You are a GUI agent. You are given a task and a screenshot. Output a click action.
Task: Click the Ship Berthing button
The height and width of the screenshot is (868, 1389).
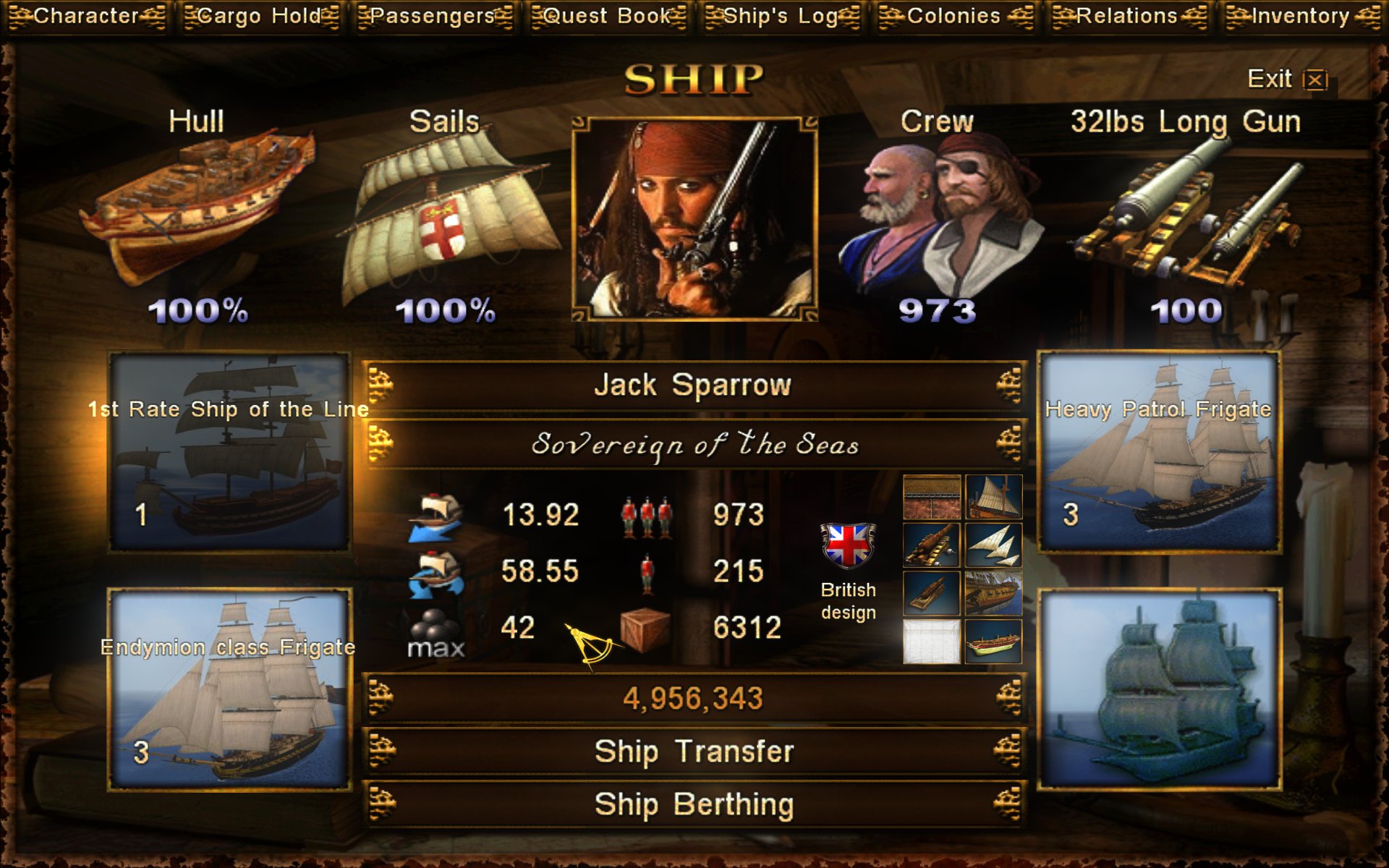694,804
